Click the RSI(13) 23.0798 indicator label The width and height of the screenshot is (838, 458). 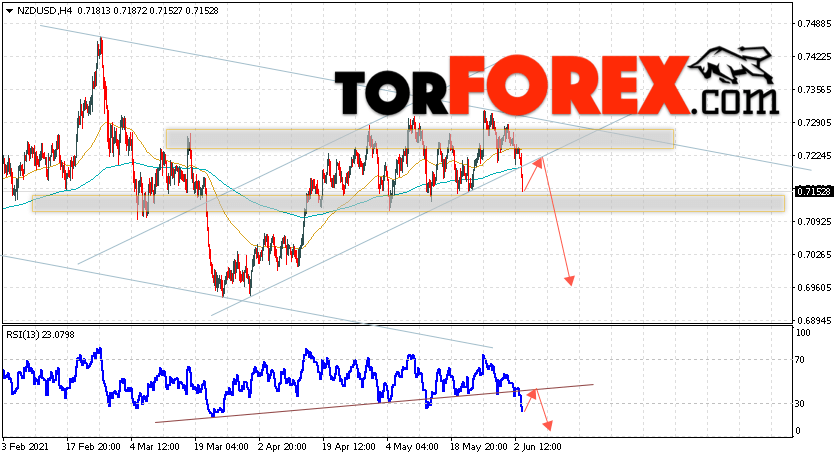41,335
